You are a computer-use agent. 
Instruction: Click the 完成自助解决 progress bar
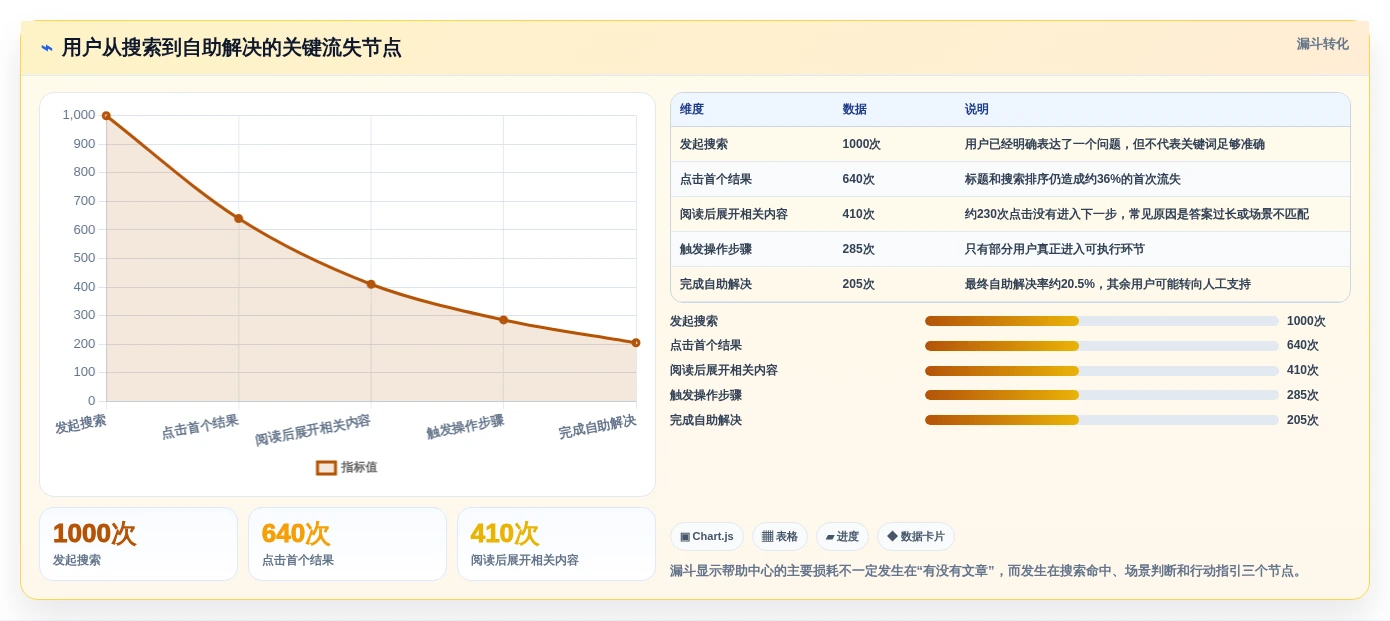pyautogui.click(x=1102, y=420)
